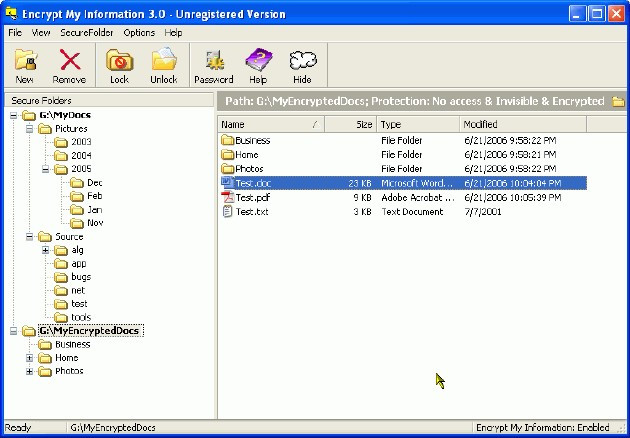Viewport: 630px width, 438px height.
Task: Click the 7/7/2001 modified date
Action: click(x=483, y=212)
